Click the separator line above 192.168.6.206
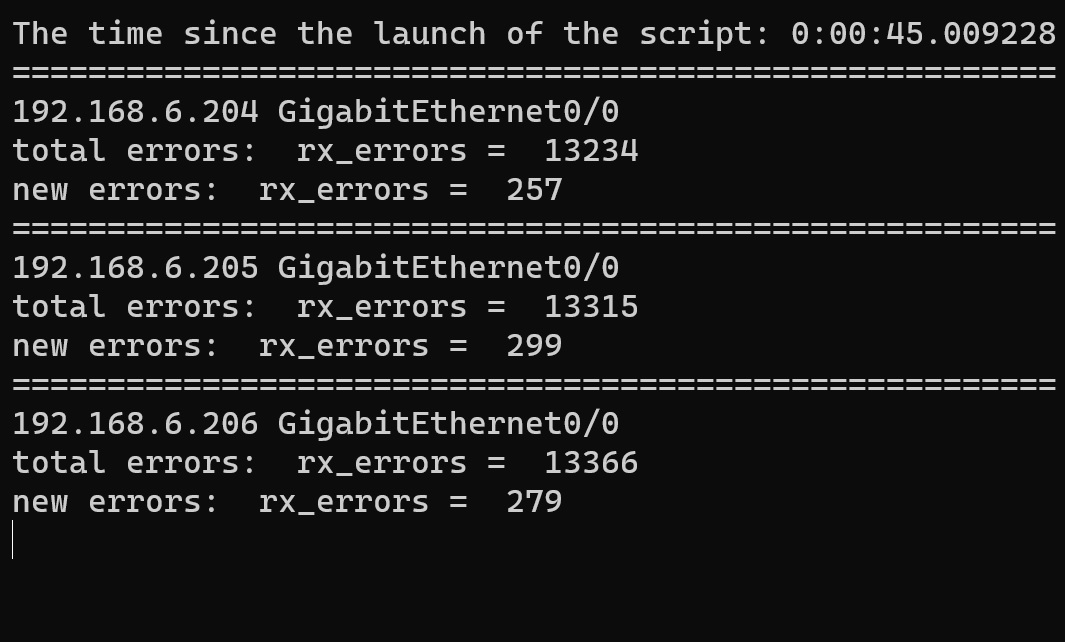1065x642 pixels. coord(535,385)
